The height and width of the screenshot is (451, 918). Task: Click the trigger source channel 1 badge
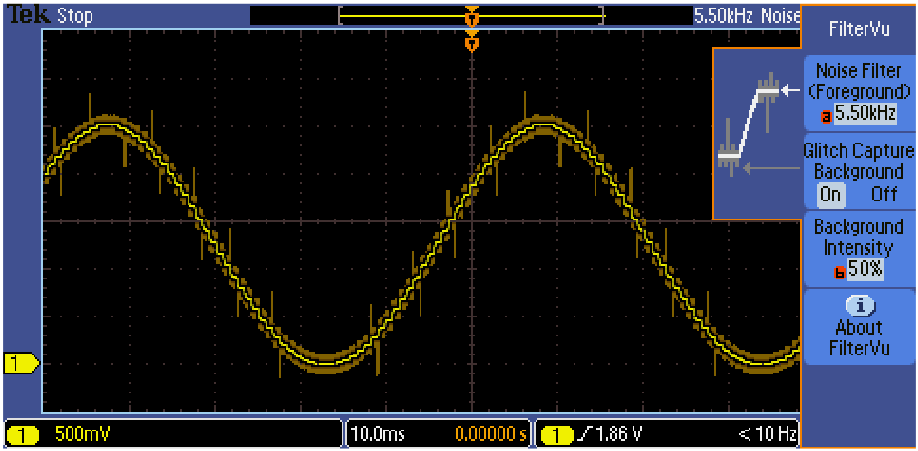[557, 435]
